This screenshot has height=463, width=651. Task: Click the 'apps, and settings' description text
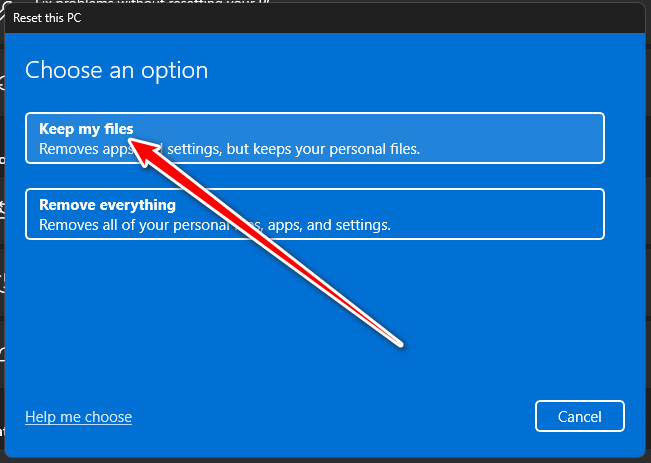coord(327,225)
